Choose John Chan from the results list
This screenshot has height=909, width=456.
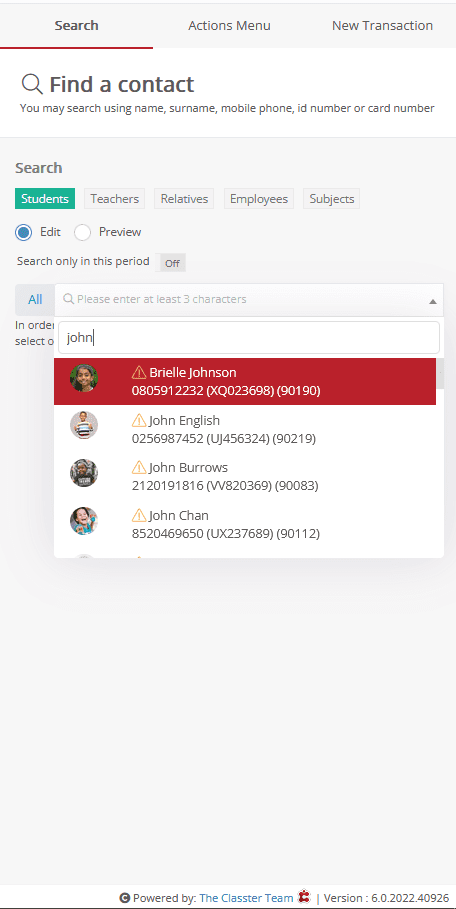click(x=245, y=524)
